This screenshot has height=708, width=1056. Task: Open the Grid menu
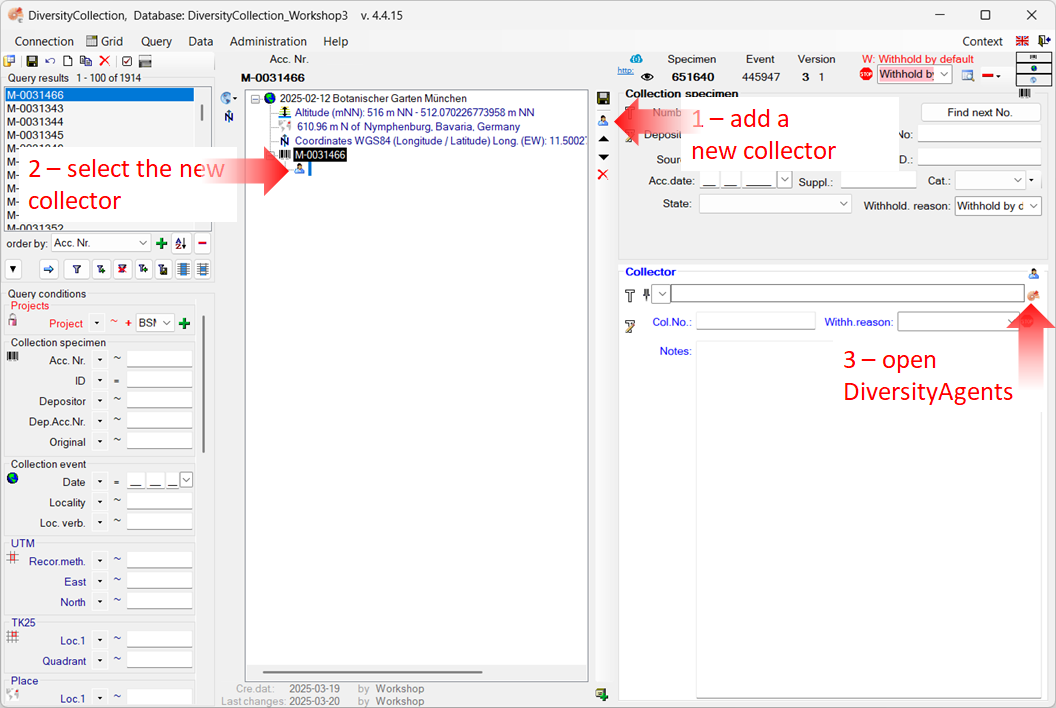tap(104, 42)
